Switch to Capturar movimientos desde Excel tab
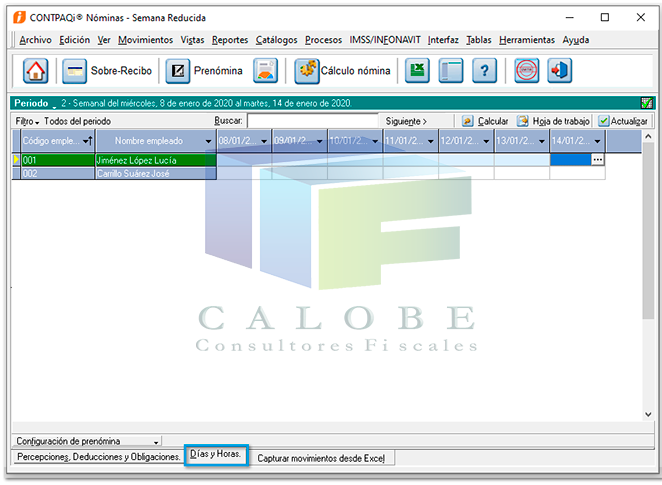This screenshot has width=662, height=485. click(321, 458)
